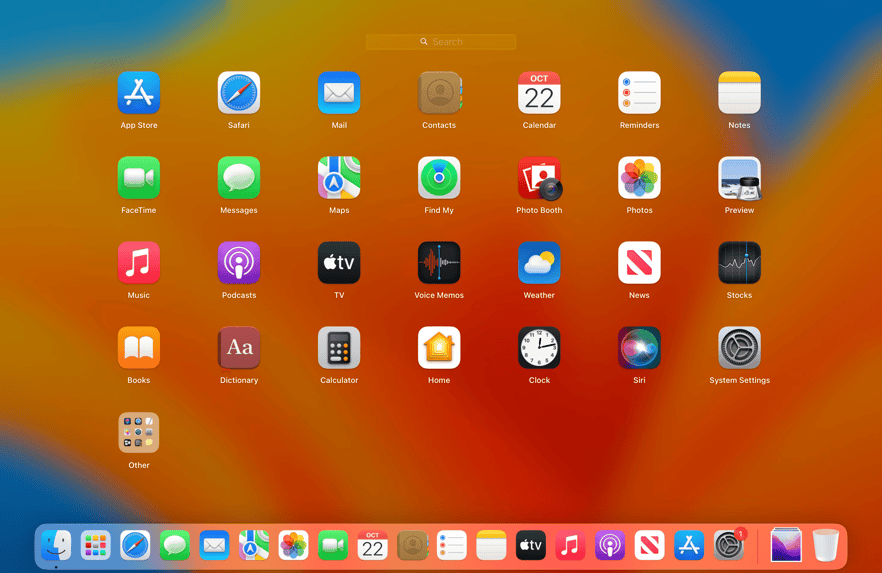Click Finder in the Dock
Screen dimensions: 882x573
point(56,545)
